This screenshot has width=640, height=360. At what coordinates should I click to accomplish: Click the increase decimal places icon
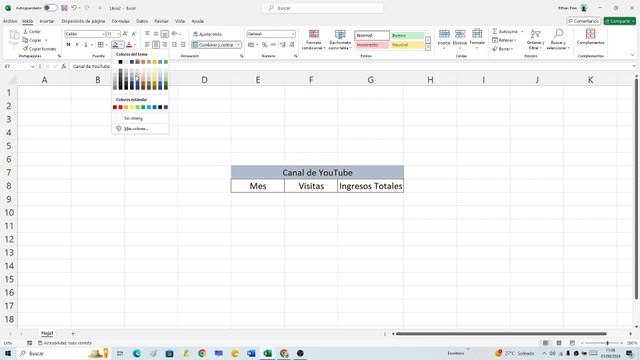click(282, 44)
